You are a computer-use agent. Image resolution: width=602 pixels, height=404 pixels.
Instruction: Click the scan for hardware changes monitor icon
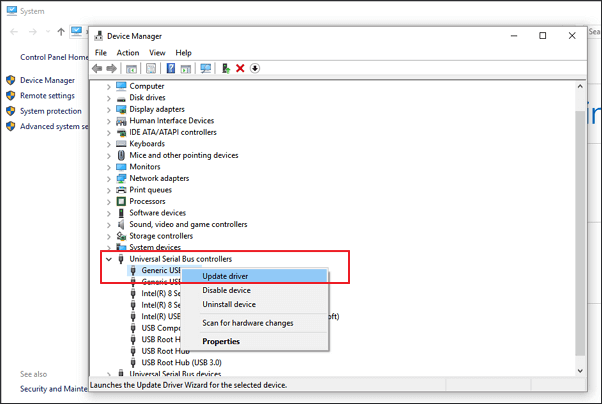[206, 68]
